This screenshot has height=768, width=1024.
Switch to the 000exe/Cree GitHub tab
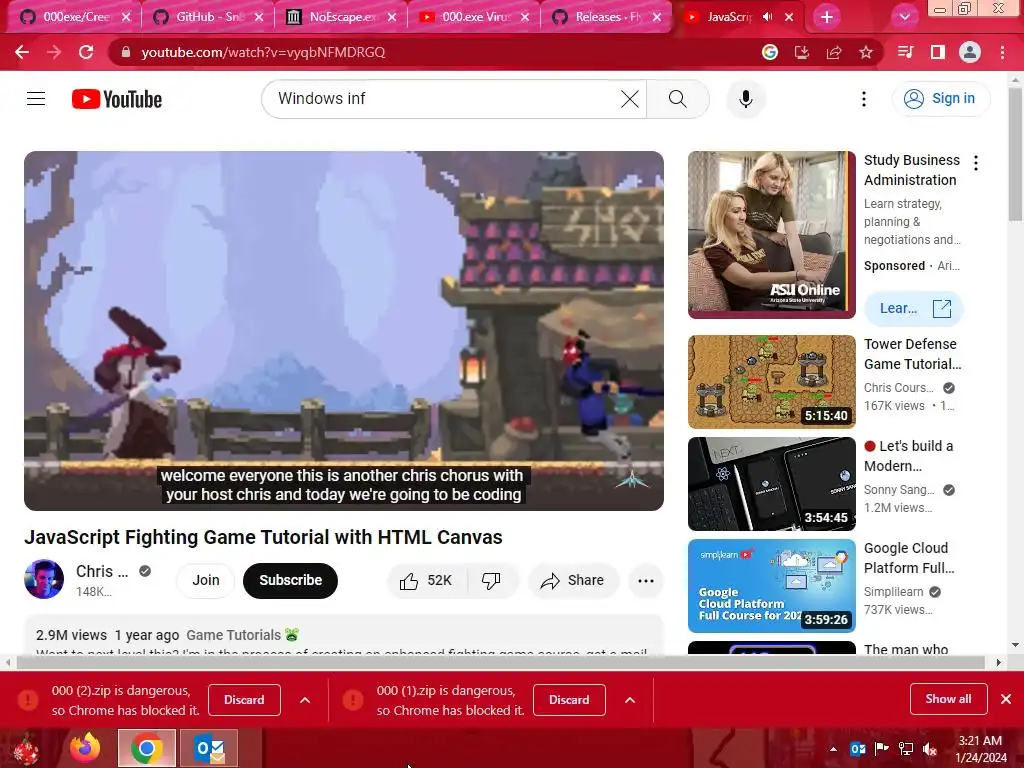(x=74, y=17)
